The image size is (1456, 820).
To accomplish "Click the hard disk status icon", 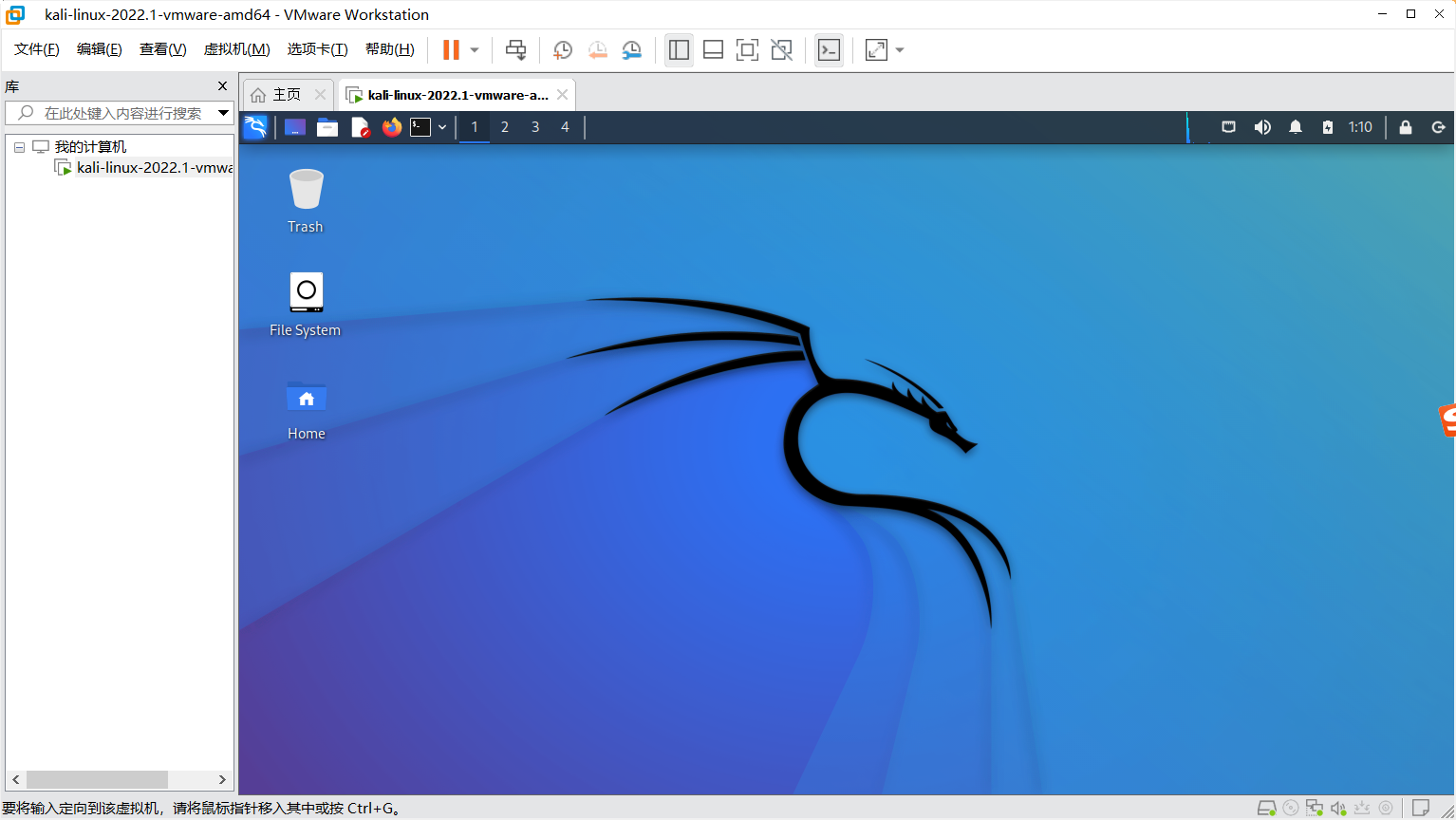I will pyautogui.click(x=1266, y=809).
